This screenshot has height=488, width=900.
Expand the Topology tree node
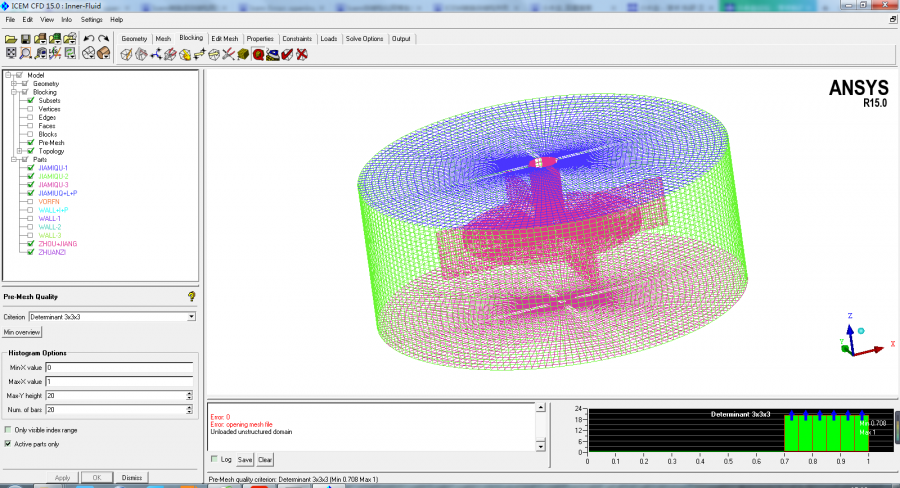[x=19, y=151]
